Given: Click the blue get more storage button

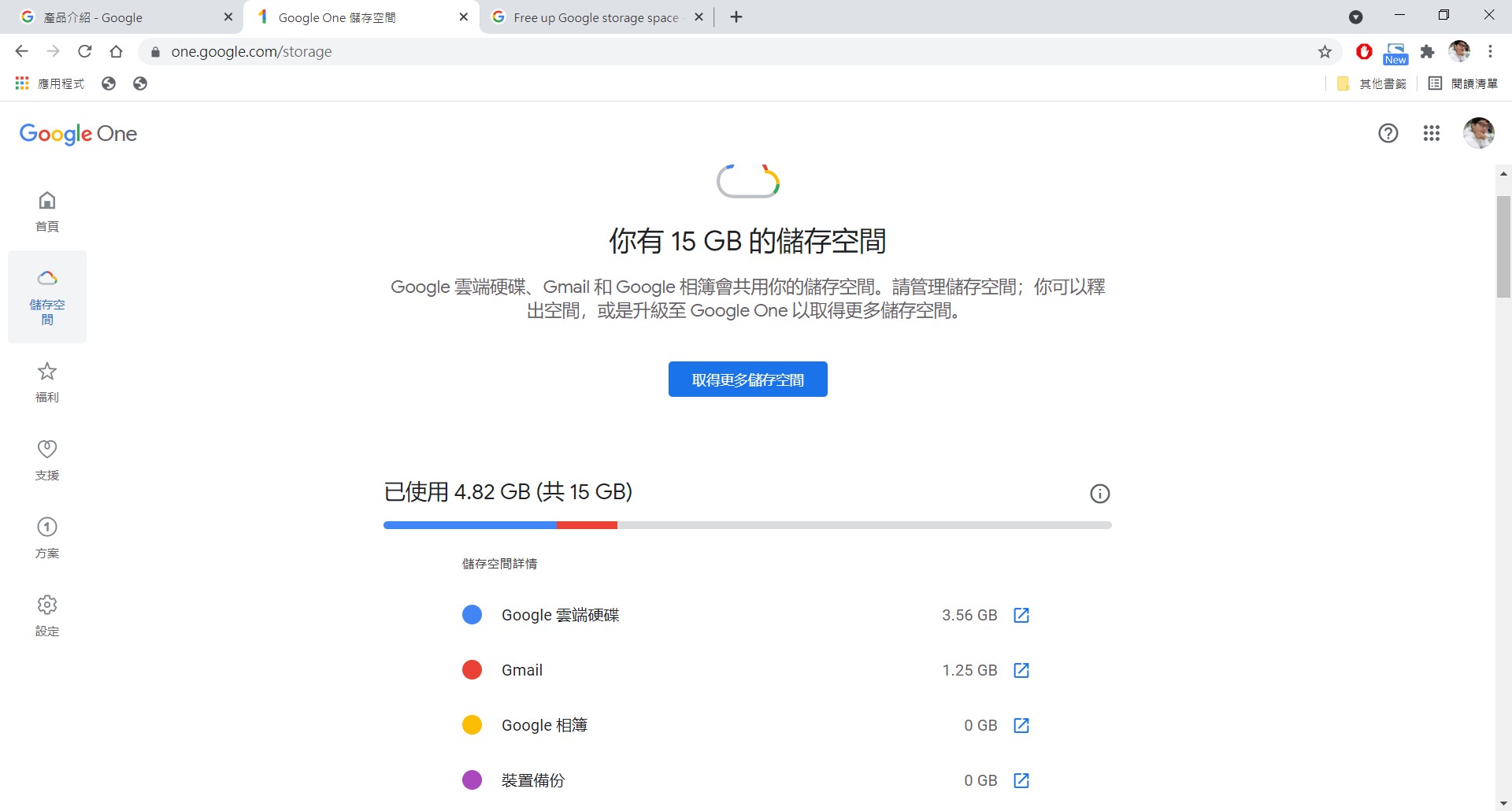Looking at the screenshot, I should pos(747,380).
